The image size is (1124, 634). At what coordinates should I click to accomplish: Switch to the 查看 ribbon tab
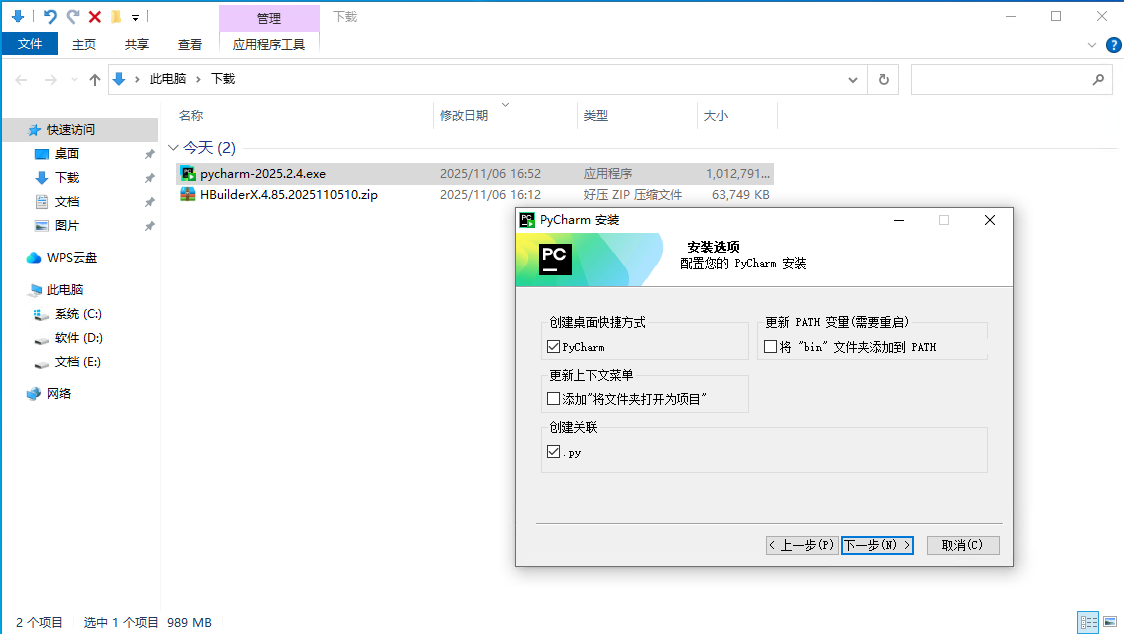pos(190,44)
